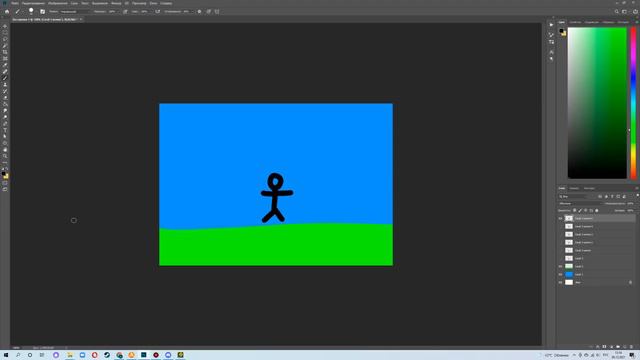Viewport: 640px width, 360px height.
Task: Open the brush Mode dropdown
Action: pyautogui.click(x=76, y=11)
